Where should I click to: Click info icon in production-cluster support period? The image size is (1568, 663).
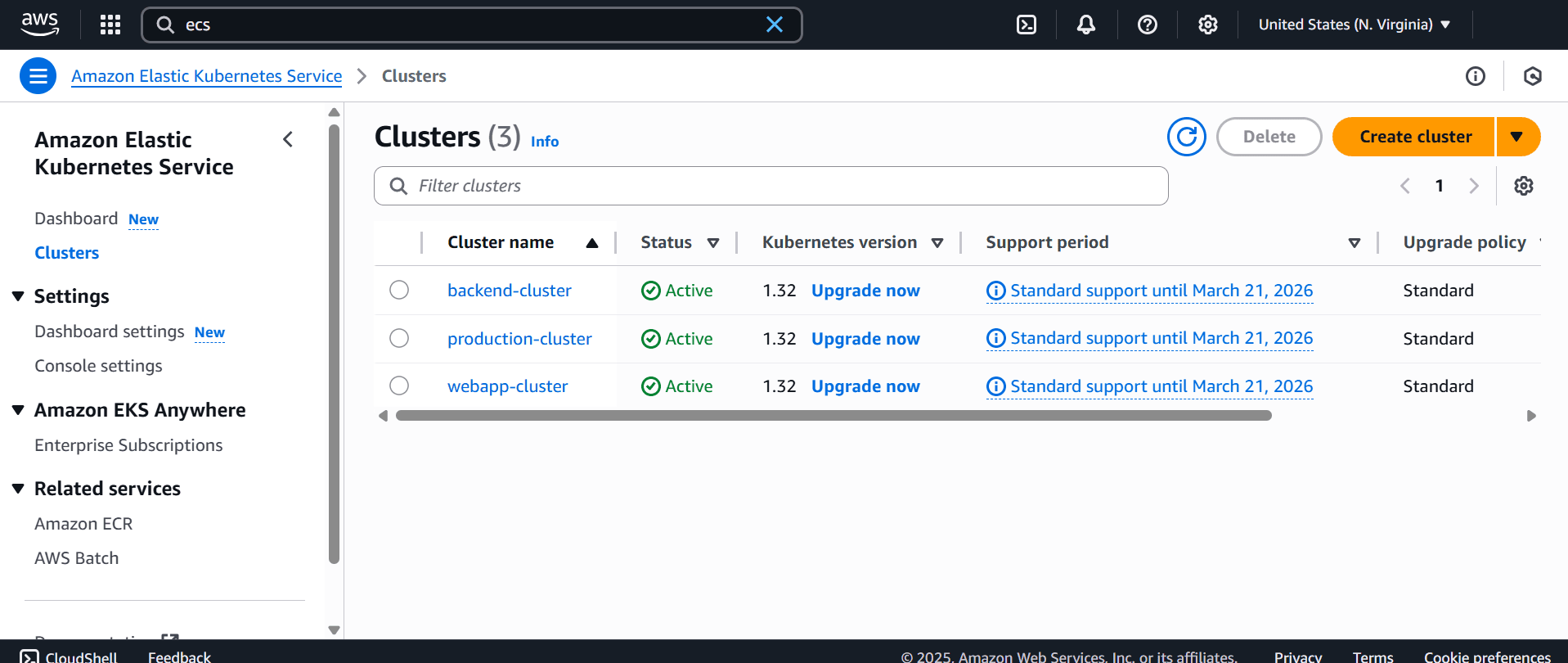(x=995, y=338)
